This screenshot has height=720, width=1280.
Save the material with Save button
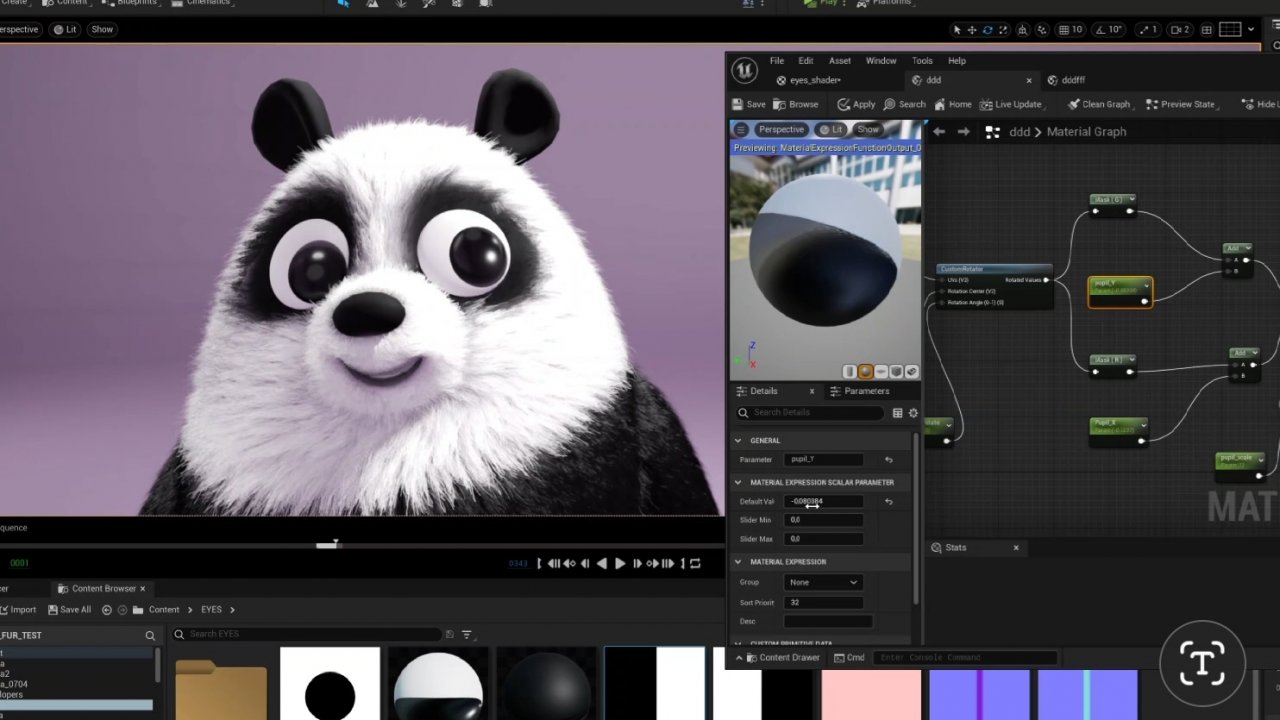point(749,104)
